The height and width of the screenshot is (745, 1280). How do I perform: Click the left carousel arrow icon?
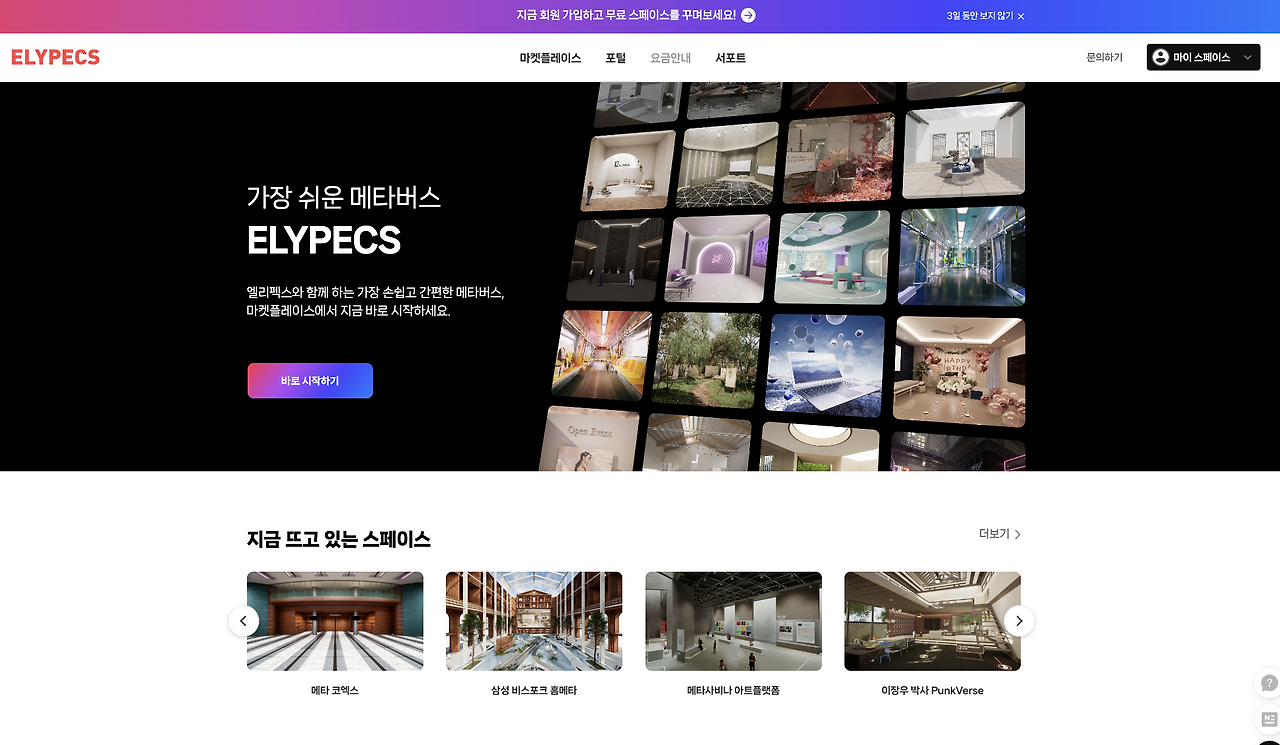243,621
